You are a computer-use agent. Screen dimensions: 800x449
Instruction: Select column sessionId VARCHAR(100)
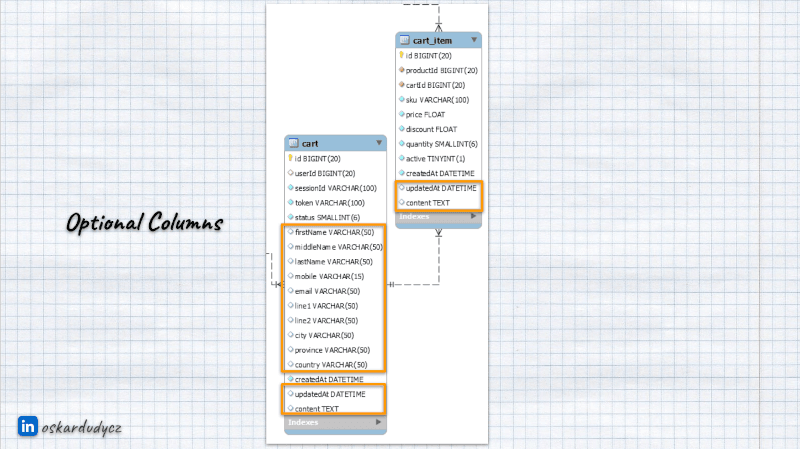336,188
